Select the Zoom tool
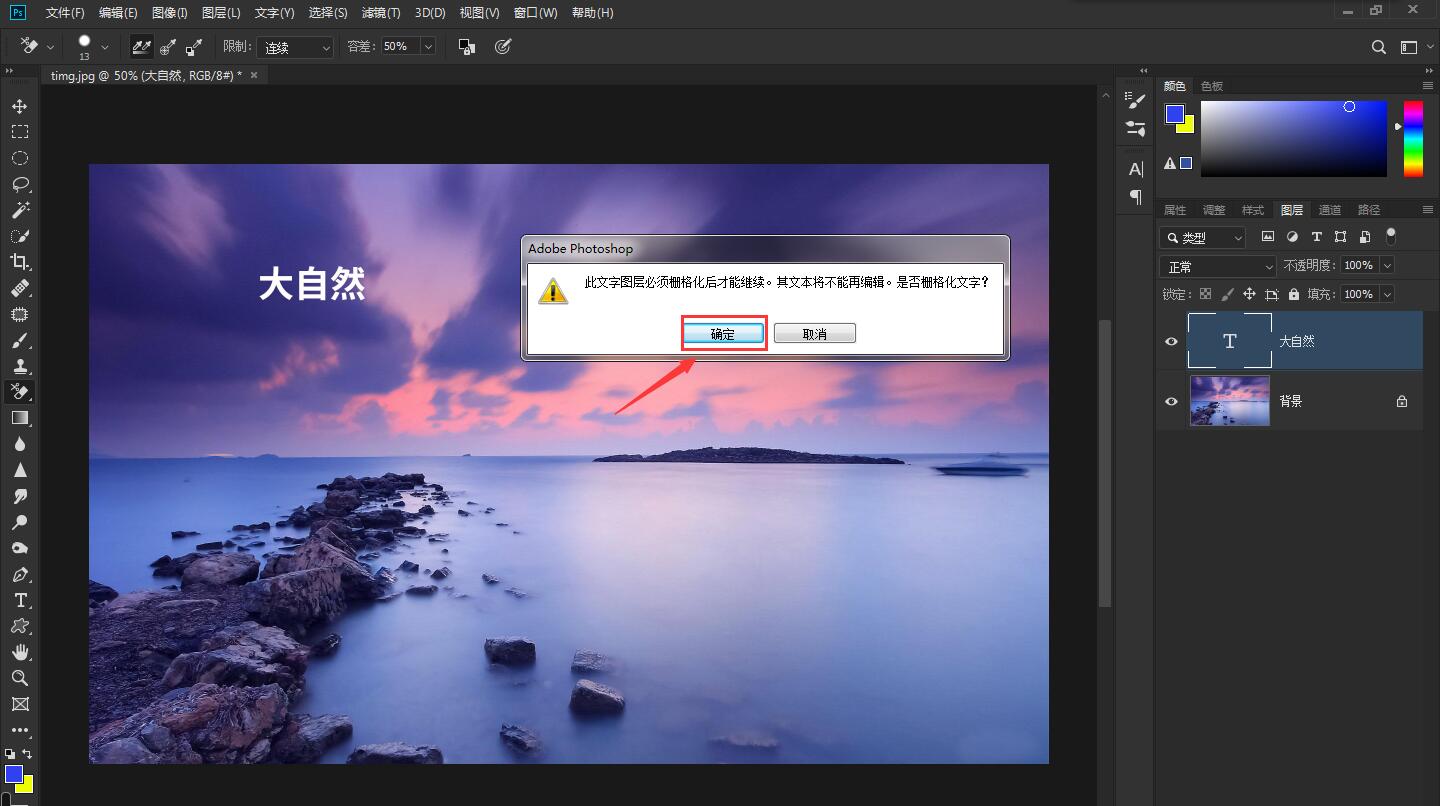The height and width of the screenshot is (806, 1440). (20, 678)
